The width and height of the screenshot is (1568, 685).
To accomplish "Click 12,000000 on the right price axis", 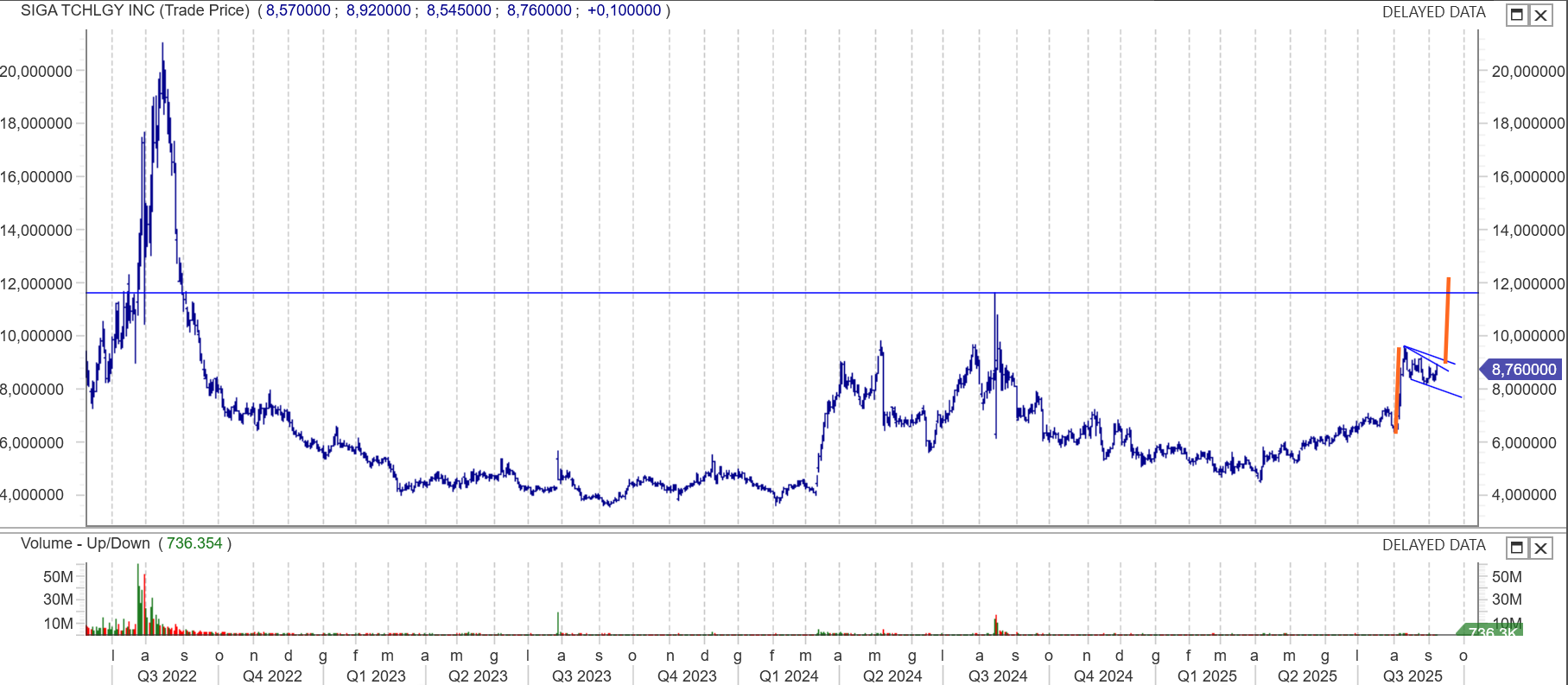I will tap(1528, 284).
